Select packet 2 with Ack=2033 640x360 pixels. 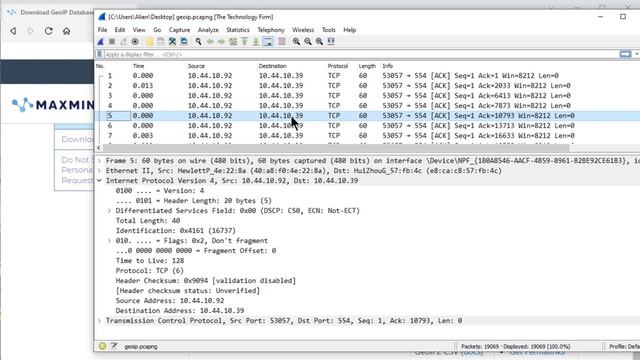point(367,86)
